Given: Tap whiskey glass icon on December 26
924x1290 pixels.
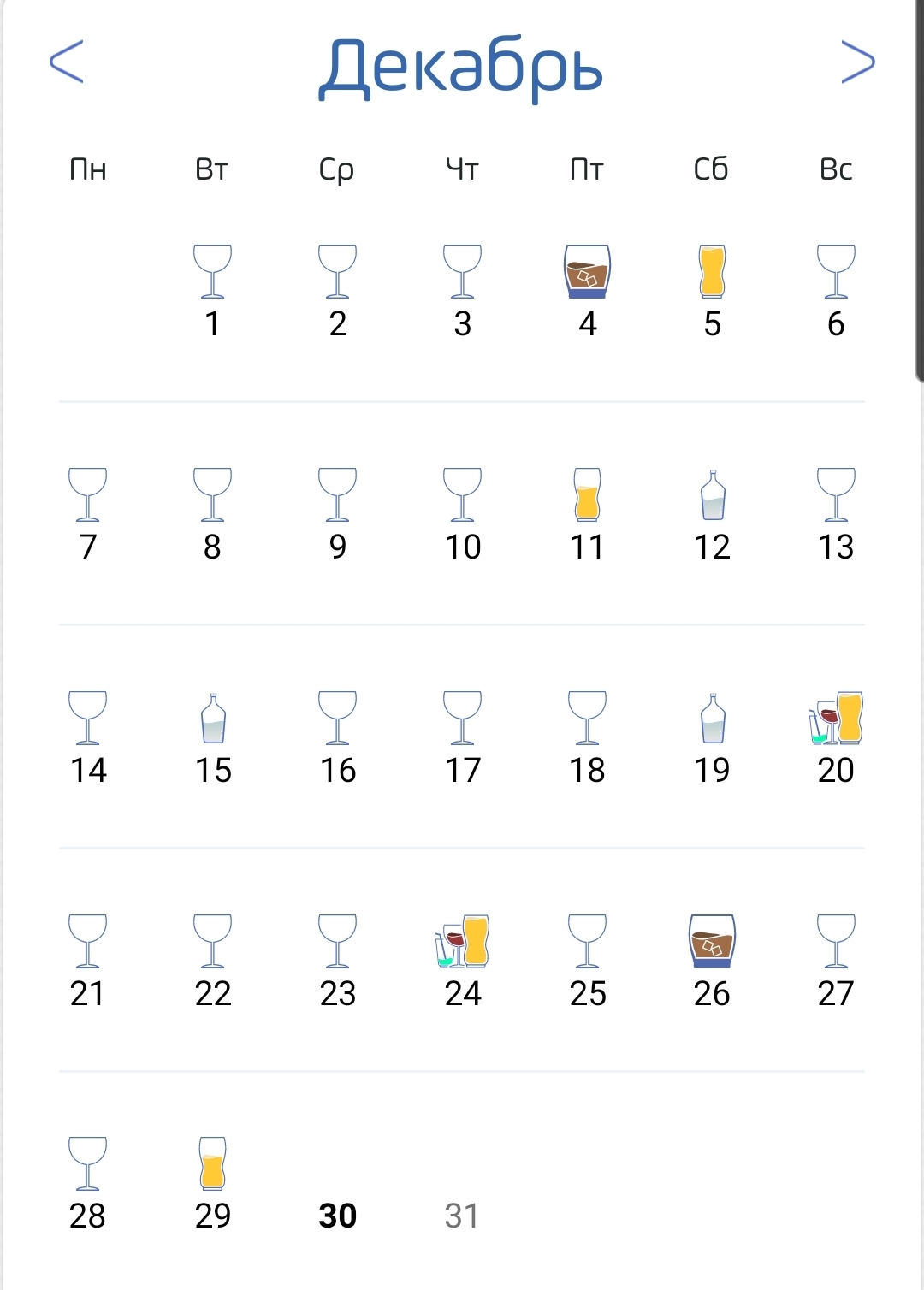Looking at the screenshot, I should [x=712, y=941].
